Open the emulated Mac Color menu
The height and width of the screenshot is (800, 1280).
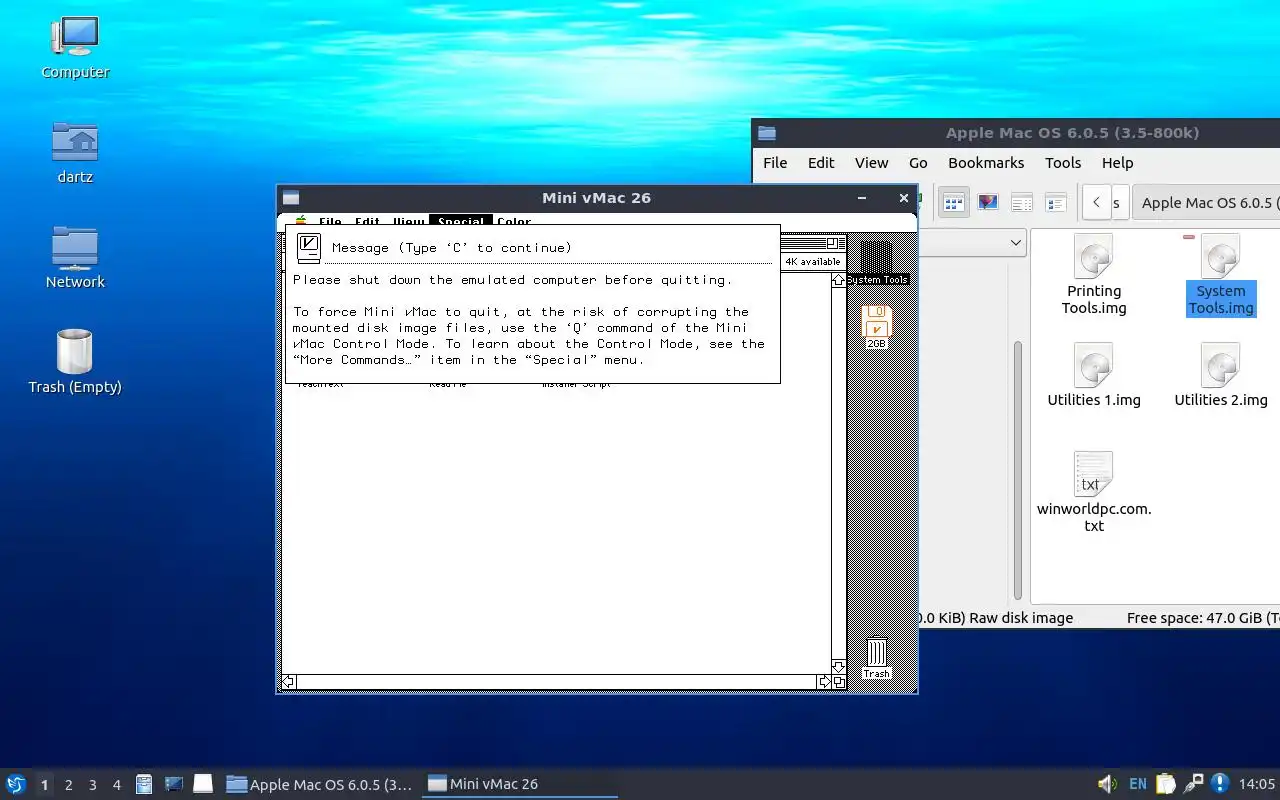tap(514, 222)
